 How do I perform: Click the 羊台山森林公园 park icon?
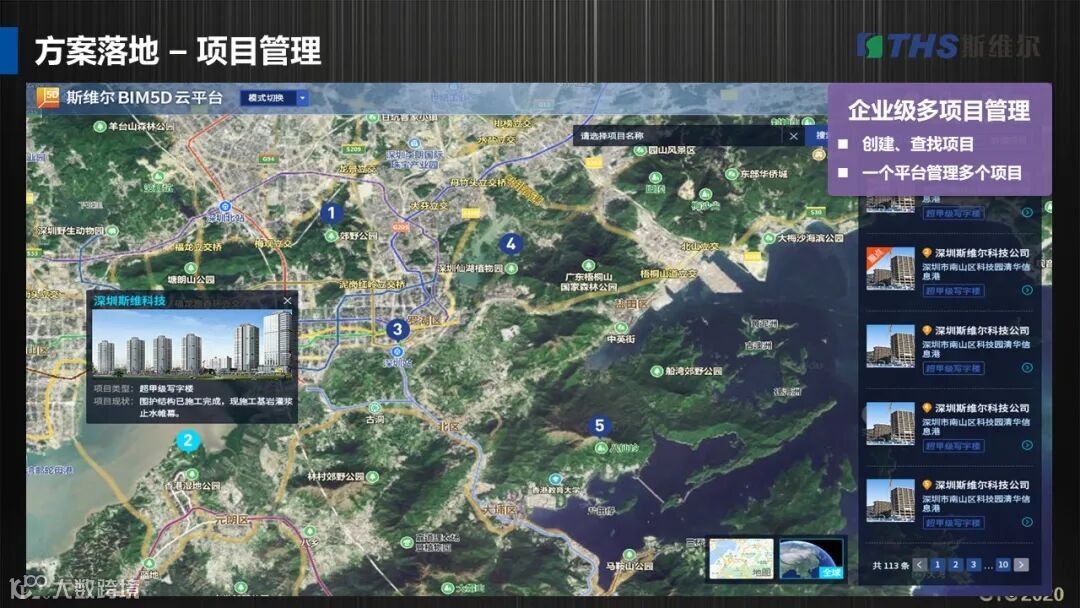[x=100, y=127]
